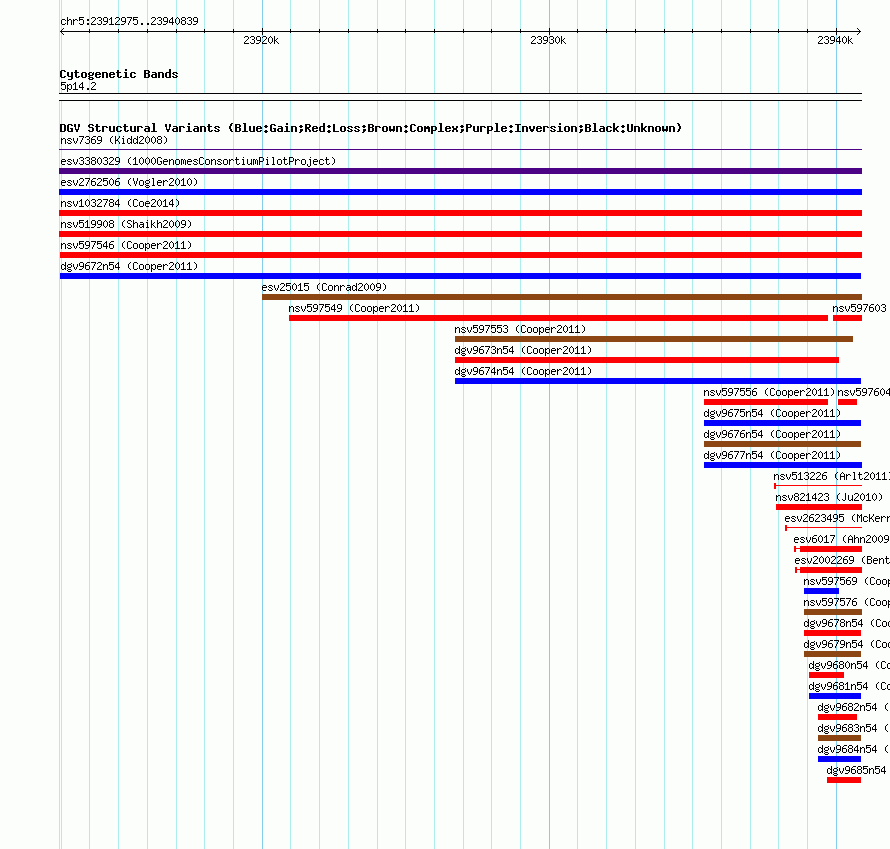The width and height of the screenshot is (890, 849).
Task: Select the red dgv9673n54 loss bar
Action: [x=646, y=360]
